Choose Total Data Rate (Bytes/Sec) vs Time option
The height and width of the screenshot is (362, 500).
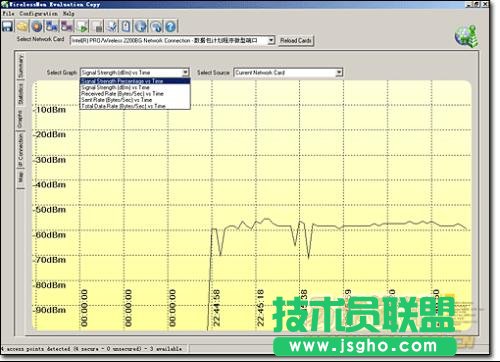point(135,106)
